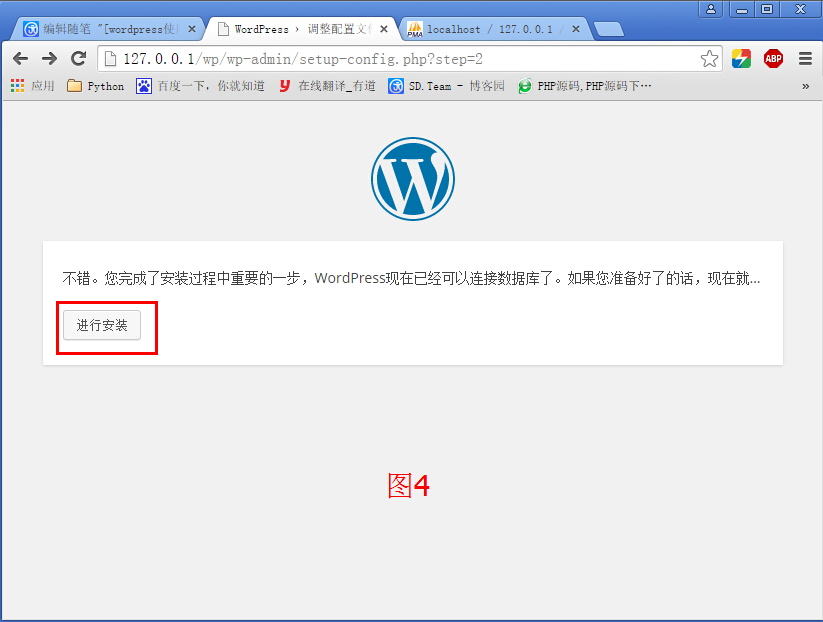Screen dimensions: 823x622
Task: Open the SD.Team cnblogs bookmark
Action: (446, 86)
